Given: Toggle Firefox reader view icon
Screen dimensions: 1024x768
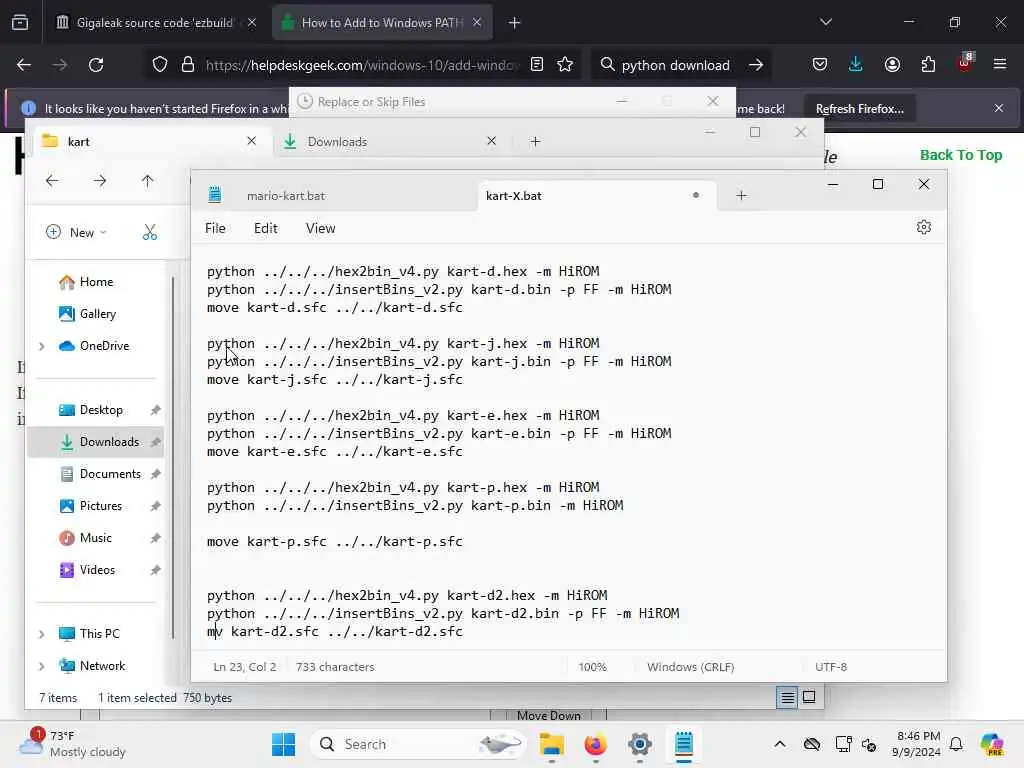Looking at the screenshot, I should pos(537,65).
